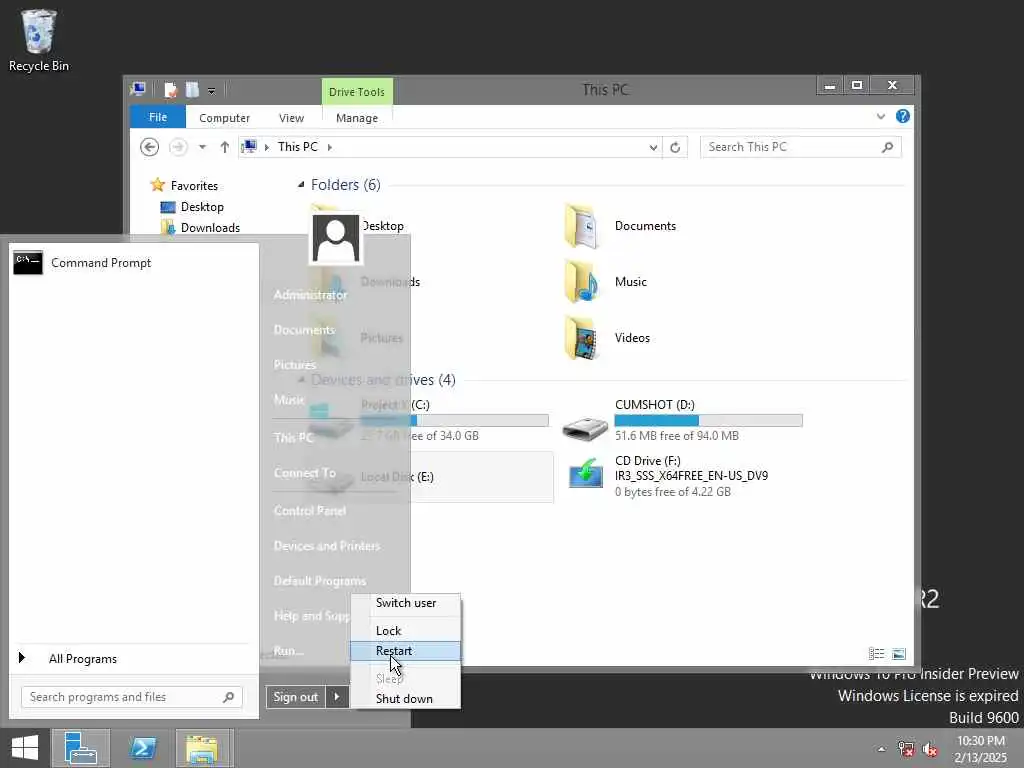Viewport: 1024px width, 768px height.
Task: Click the Start button on taskbar
Action: click(25, 748)
